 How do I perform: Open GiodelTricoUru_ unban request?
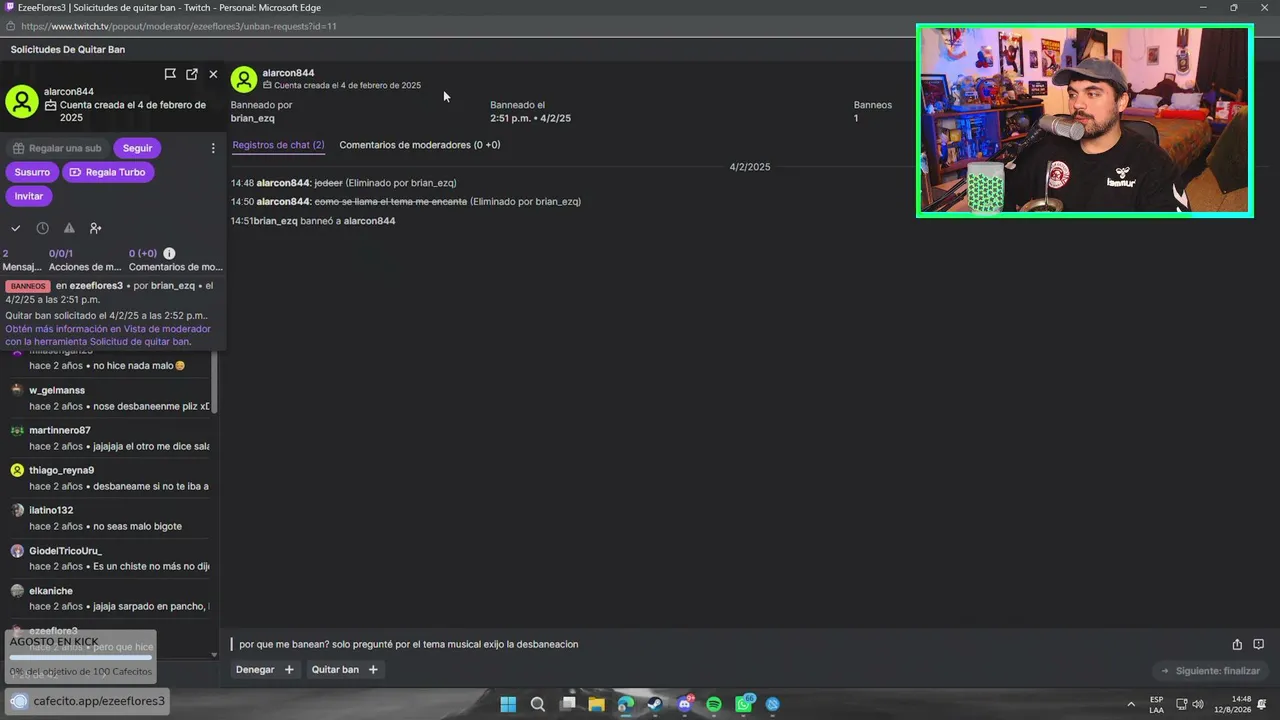click(109, 558)
